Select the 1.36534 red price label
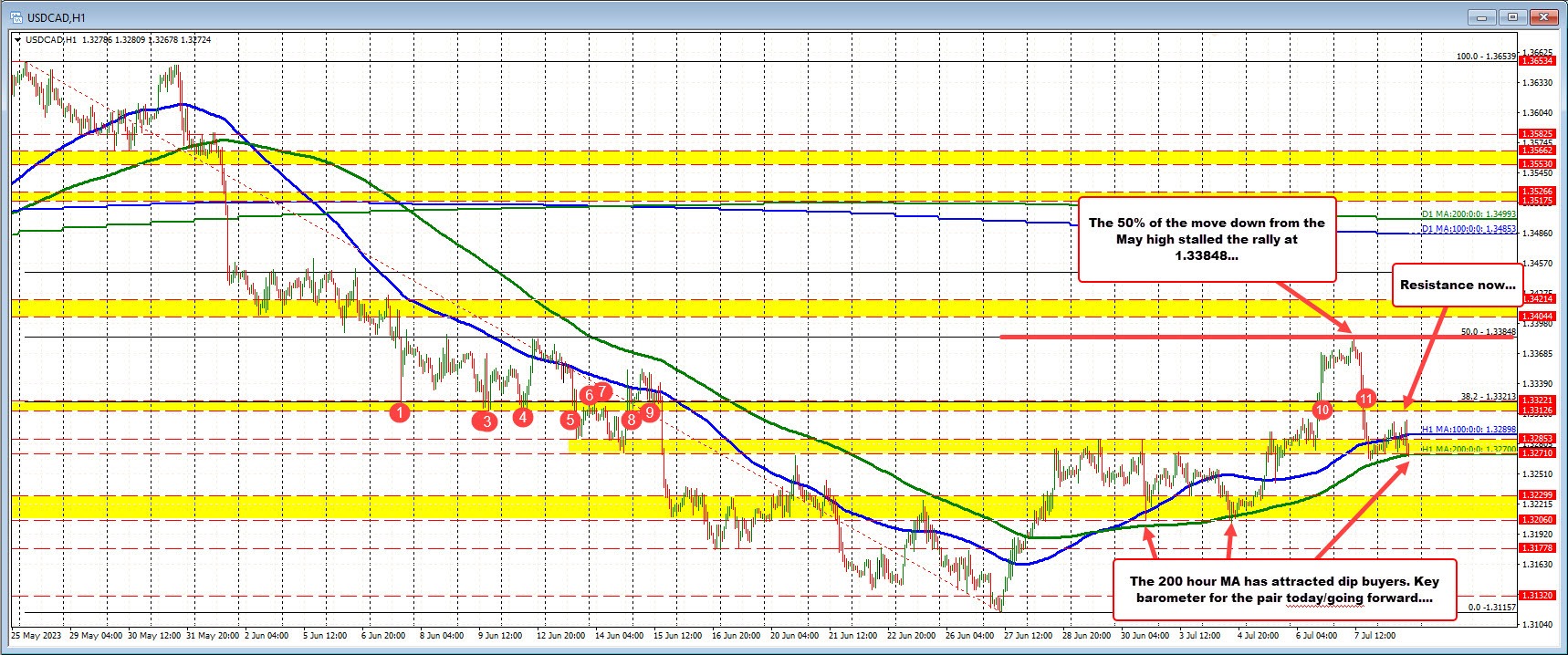Viewport: 1568px width, 655px height. (1537, 61)
